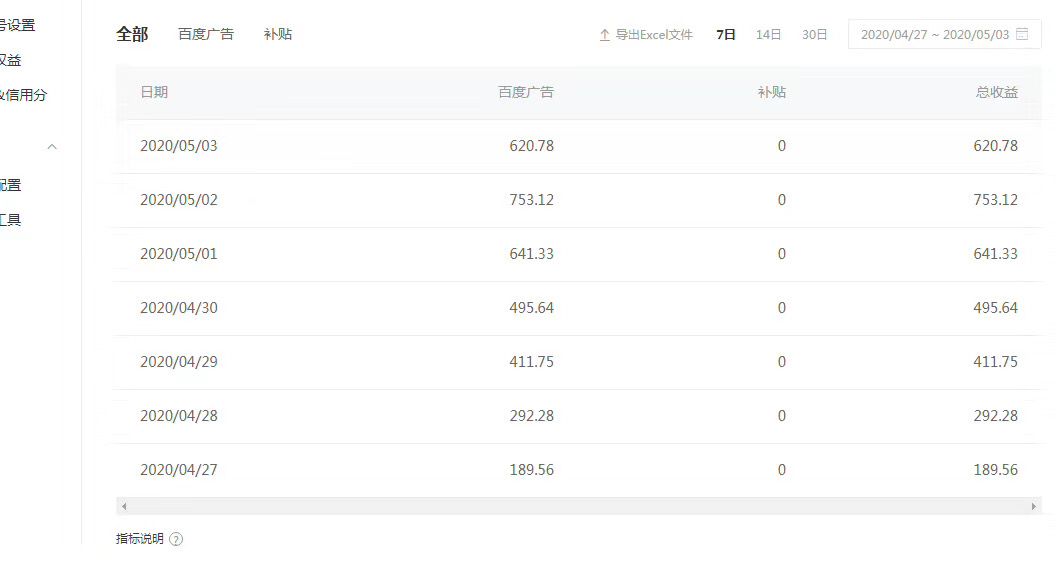
Task: Open the 工具 sidebar item
Action: (x=11, y=220)
